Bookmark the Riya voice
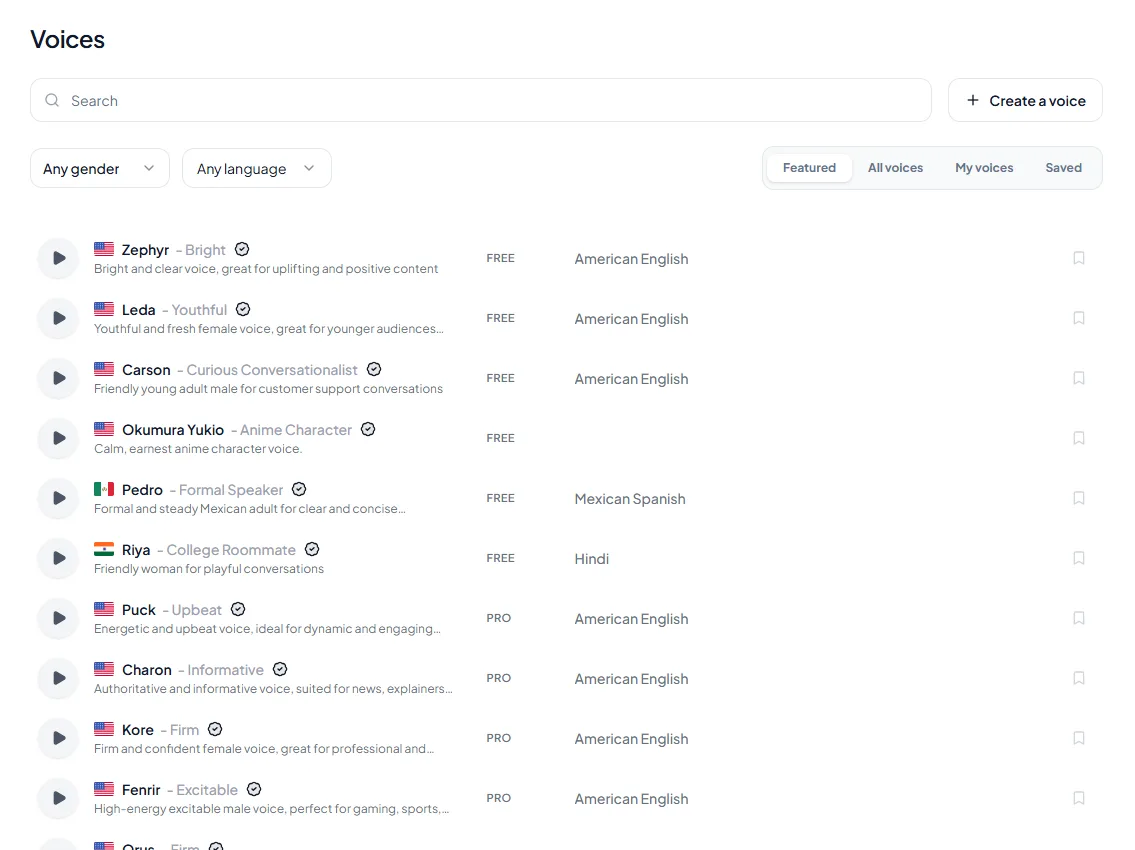The height and width of the screenshot is (850, 1135). (x=1079, y=558)
